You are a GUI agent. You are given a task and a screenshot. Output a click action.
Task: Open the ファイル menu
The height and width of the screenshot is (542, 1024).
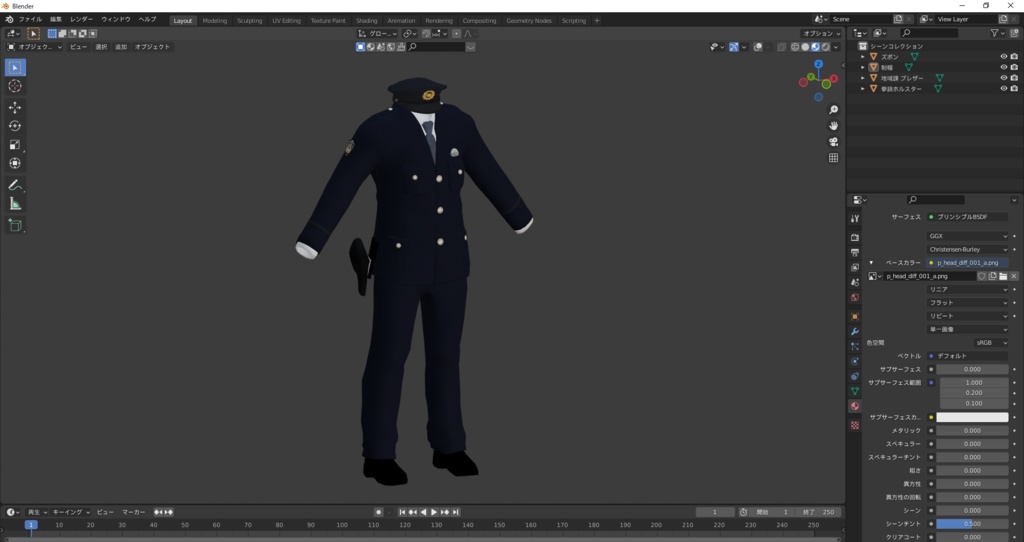point(30,20)
